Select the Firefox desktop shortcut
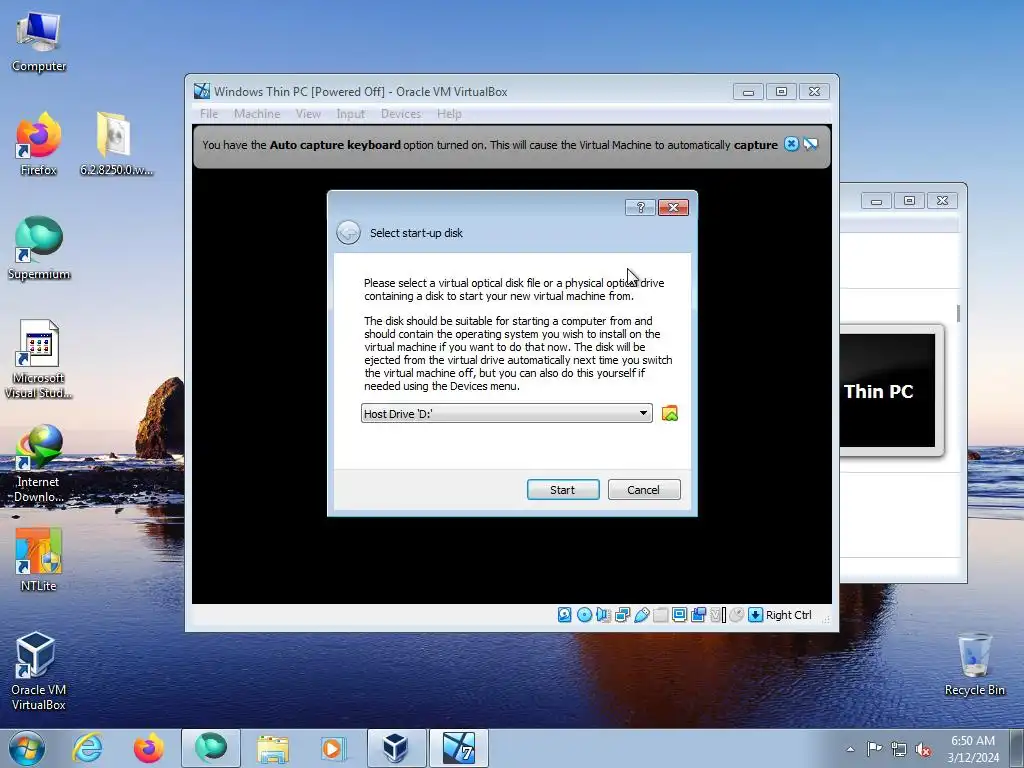 pos(39,144)
